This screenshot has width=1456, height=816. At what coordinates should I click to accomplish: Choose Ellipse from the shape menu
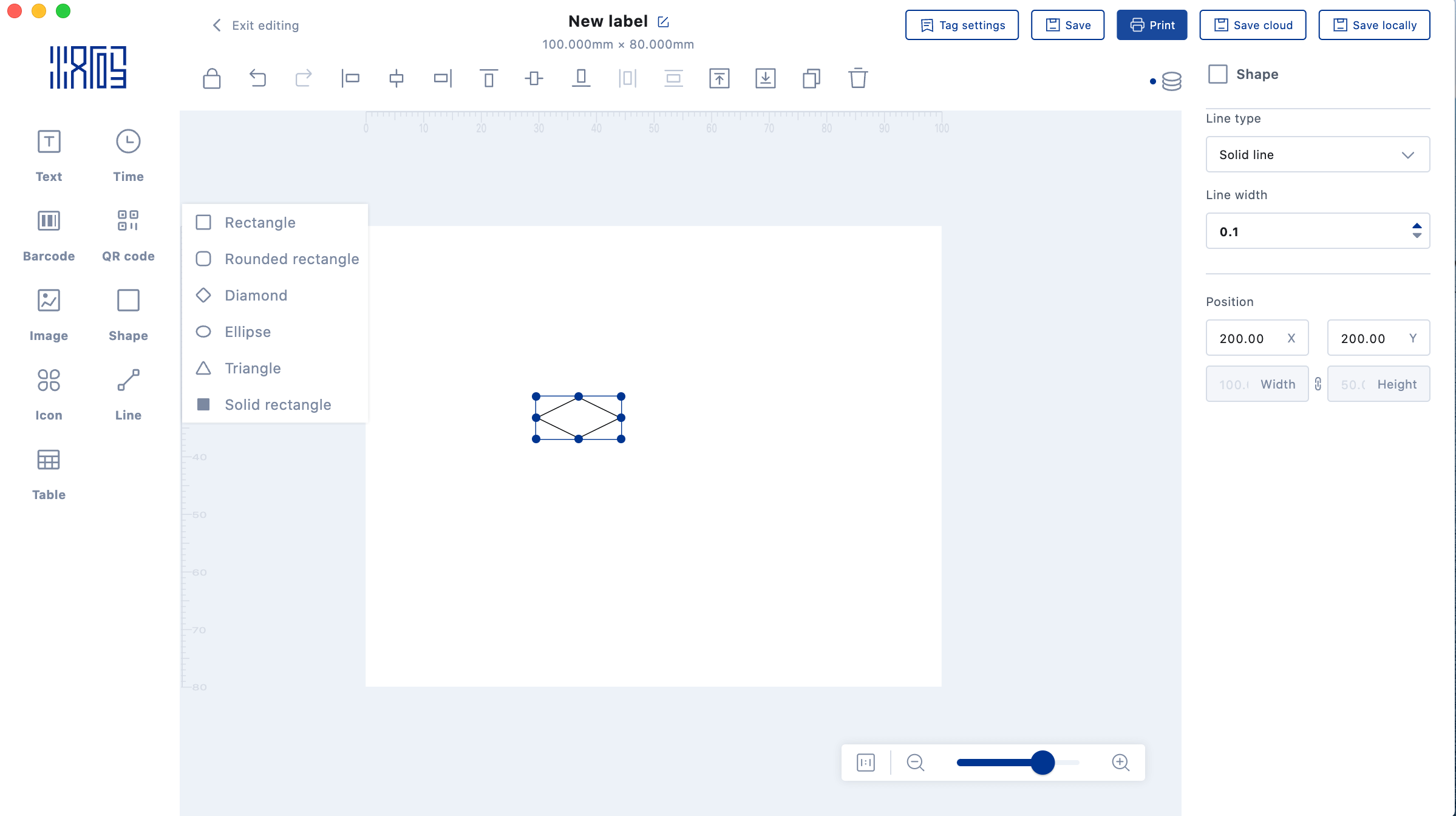click(x=248, y=332)
